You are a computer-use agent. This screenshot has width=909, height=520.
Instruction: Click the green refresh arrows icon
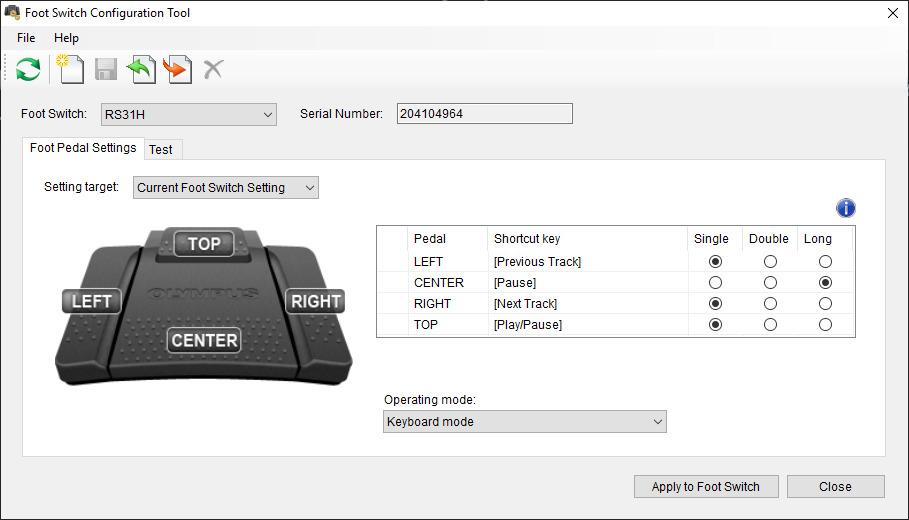point(28,69)
